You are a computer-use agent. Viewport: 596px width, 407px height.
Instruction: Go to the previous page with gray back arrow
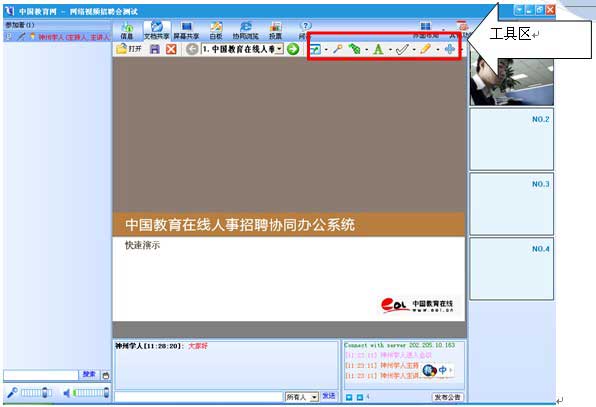click(x=192, y=49)
